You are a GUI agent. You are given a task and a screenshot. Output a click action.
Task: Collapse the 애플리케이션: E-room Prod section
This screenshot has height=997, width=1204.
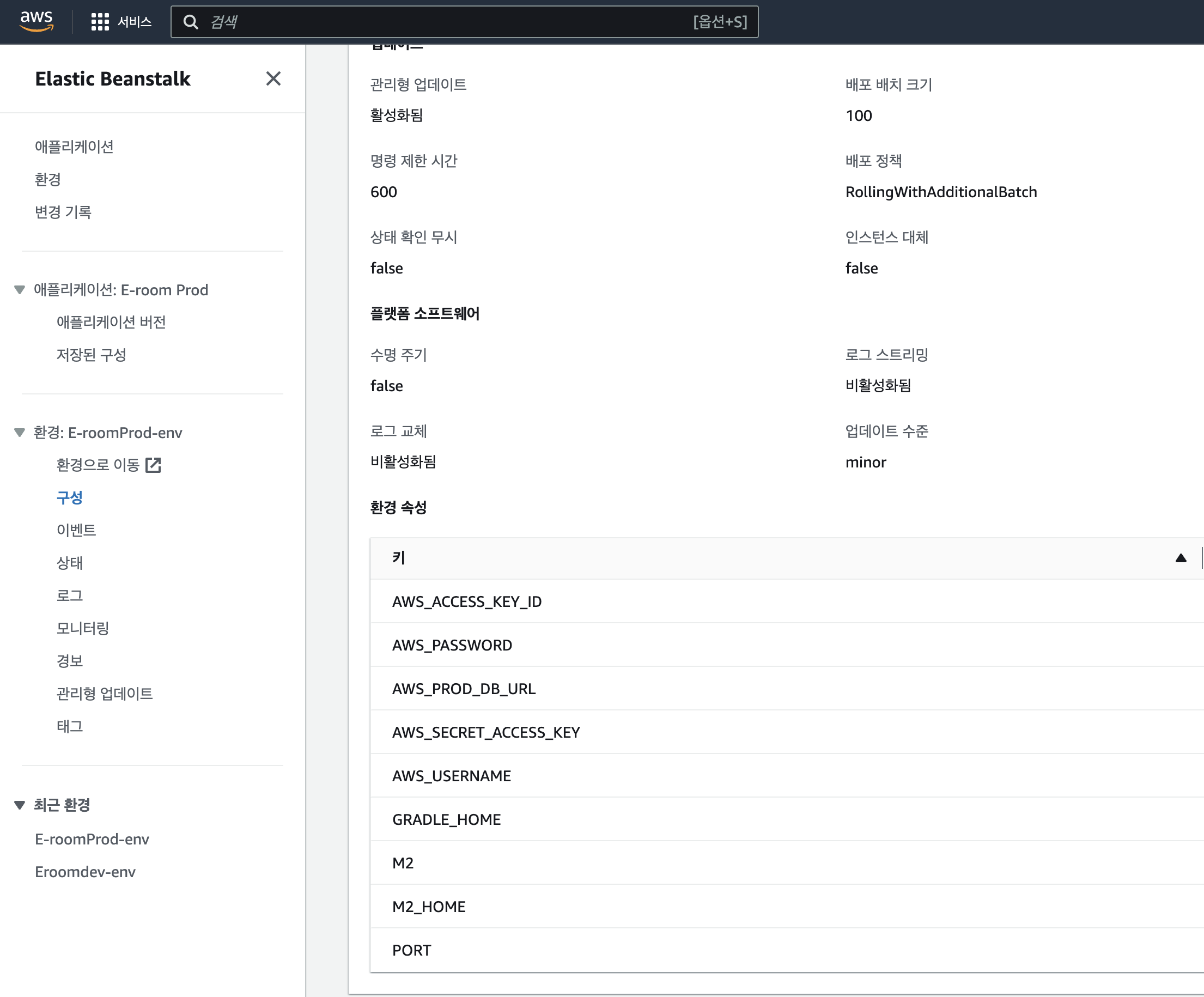(19, 290)
